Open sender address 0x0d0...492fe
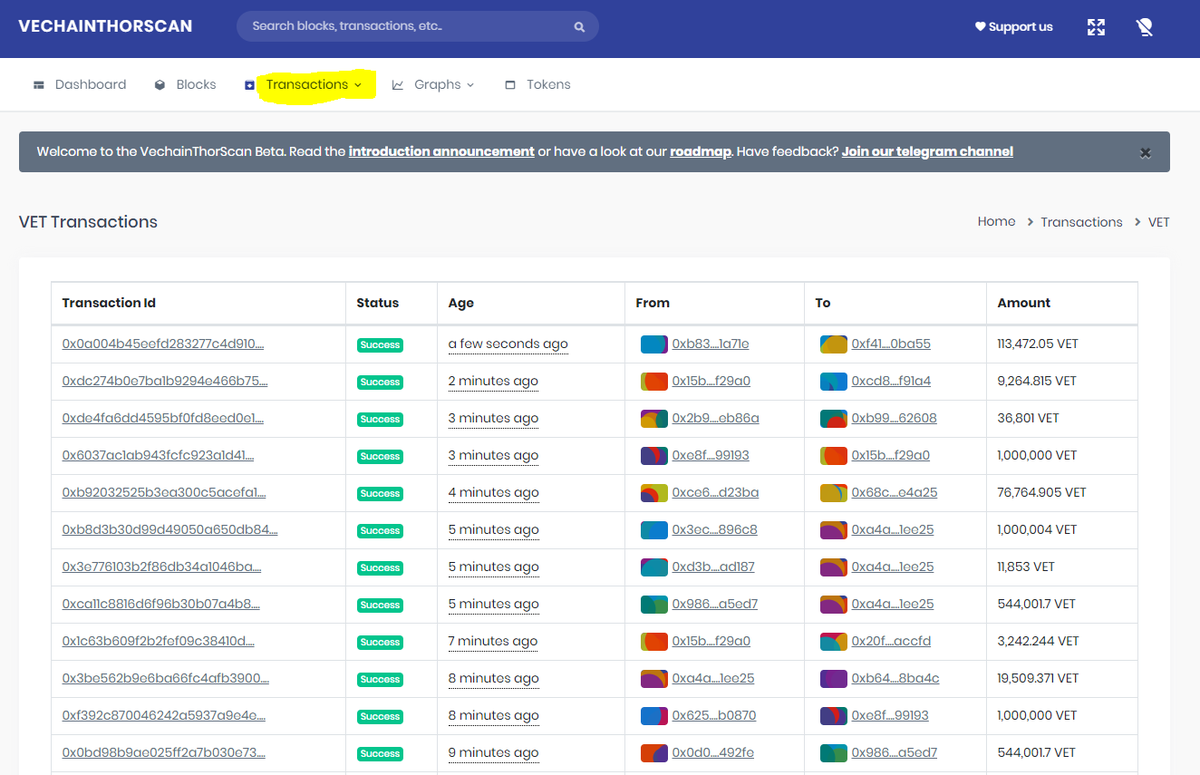This screenshot has height=775, width=1200. pos(713,752)
